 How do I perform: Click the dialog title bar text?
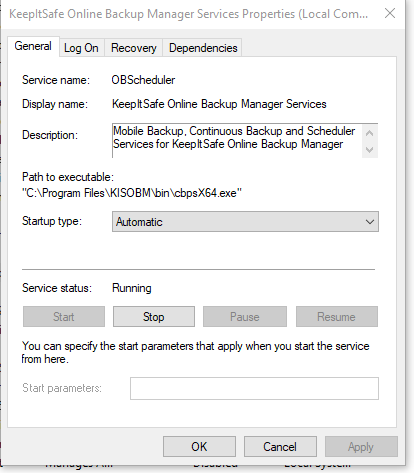(x=189, y=14)
